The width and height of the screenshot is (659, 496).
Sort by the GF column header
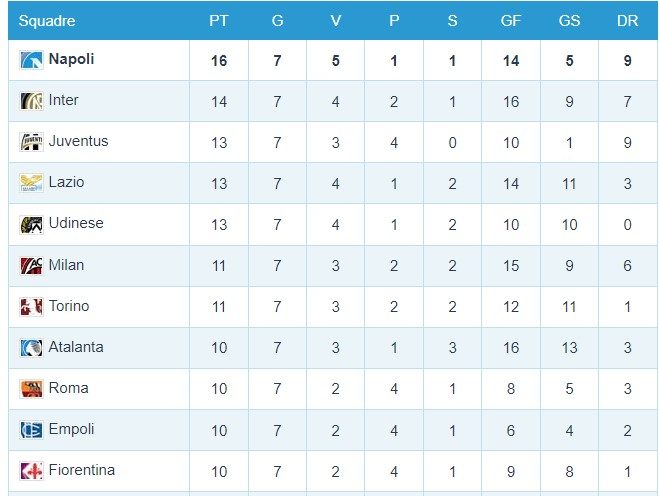pos(511,21)
